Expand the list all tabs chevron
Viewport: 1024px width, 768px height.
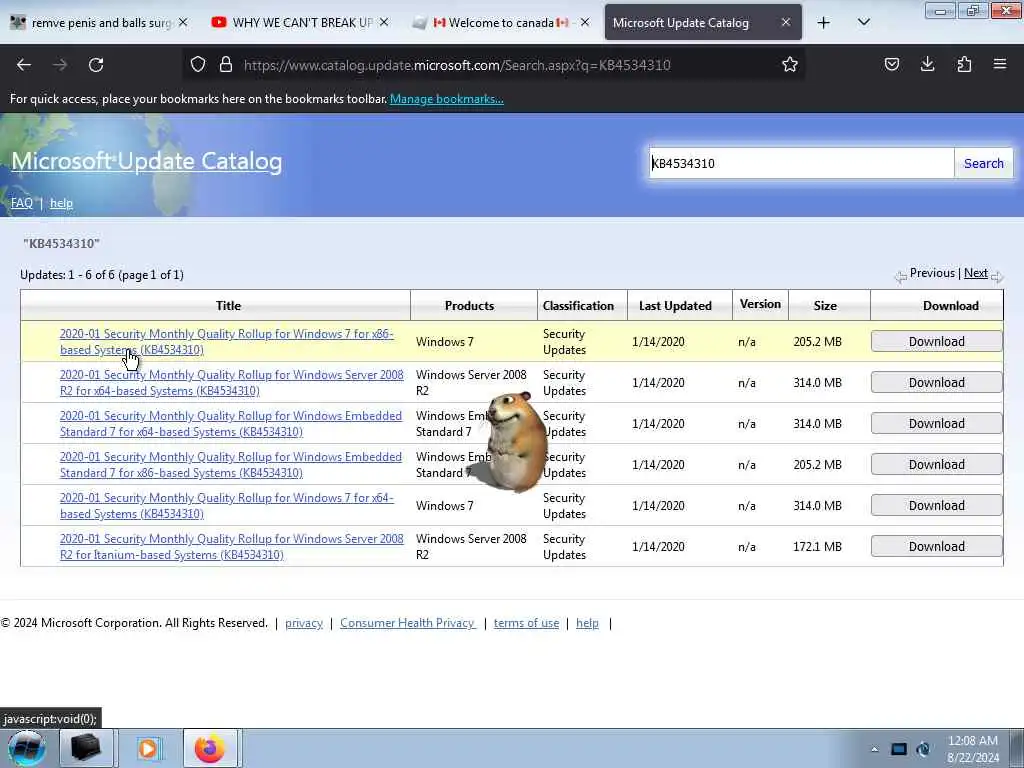coord(863,23)
